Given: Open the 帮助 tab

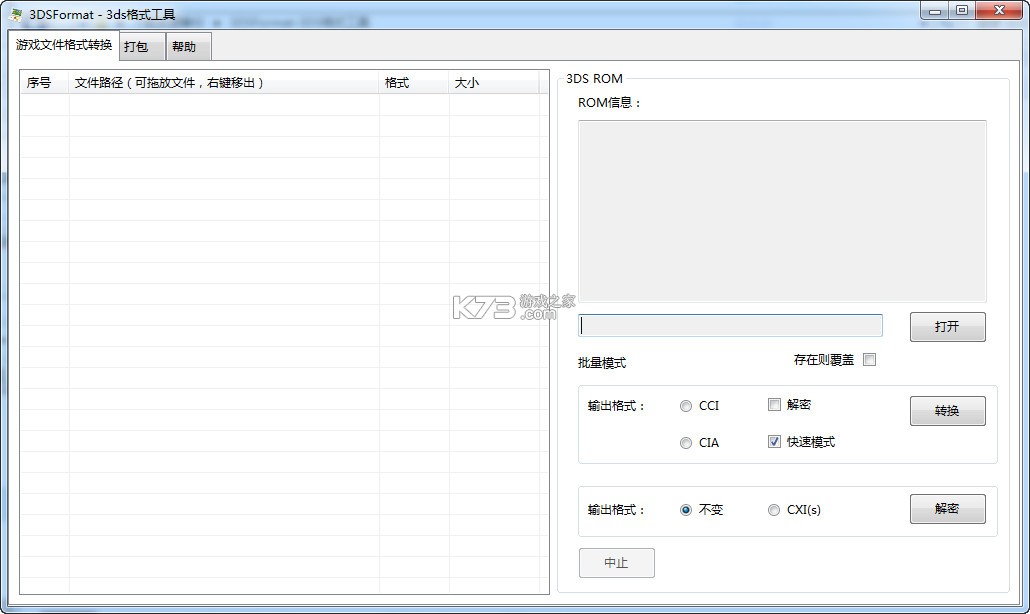Looking at the screenshot, I should [187, 46].
